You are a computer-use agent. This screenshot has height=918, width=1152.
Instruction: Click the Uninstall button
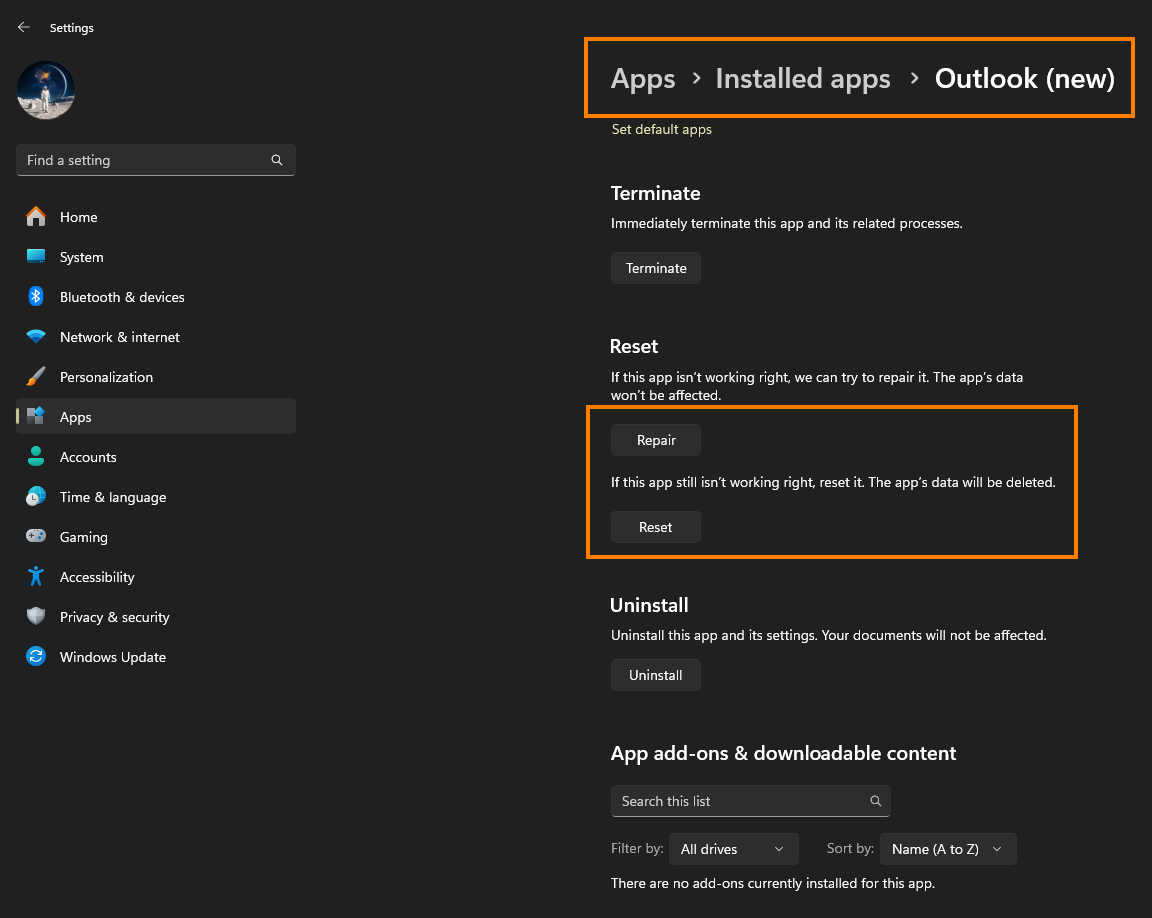(656, 675)
